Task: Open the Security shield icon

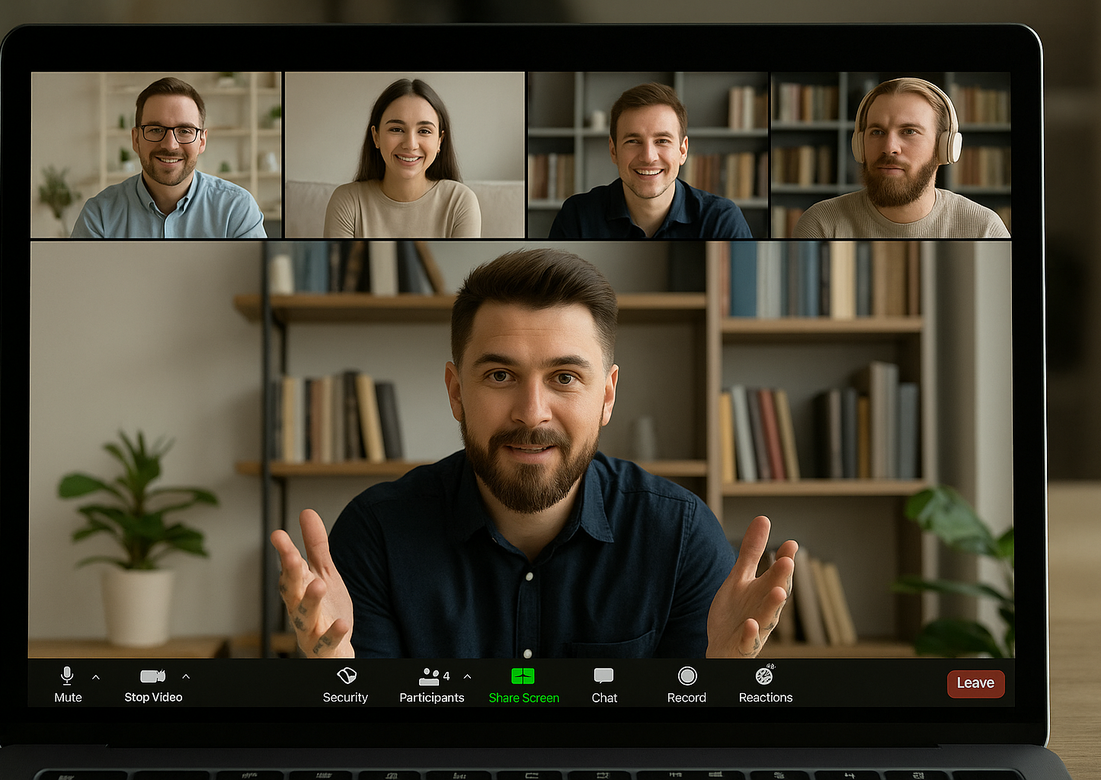Action: (346, 675)
